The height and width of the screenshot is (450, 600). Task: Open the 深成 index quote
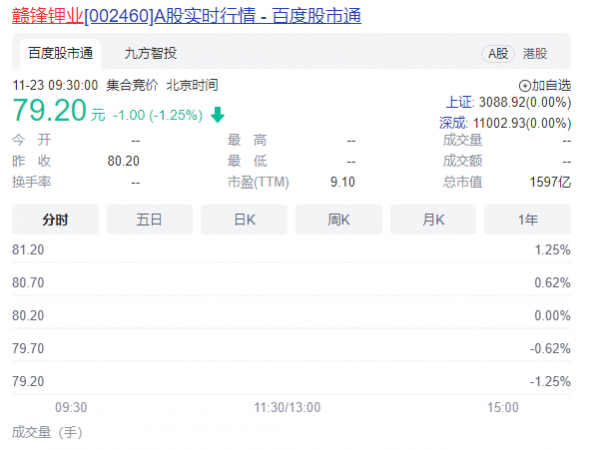(505, 121)
